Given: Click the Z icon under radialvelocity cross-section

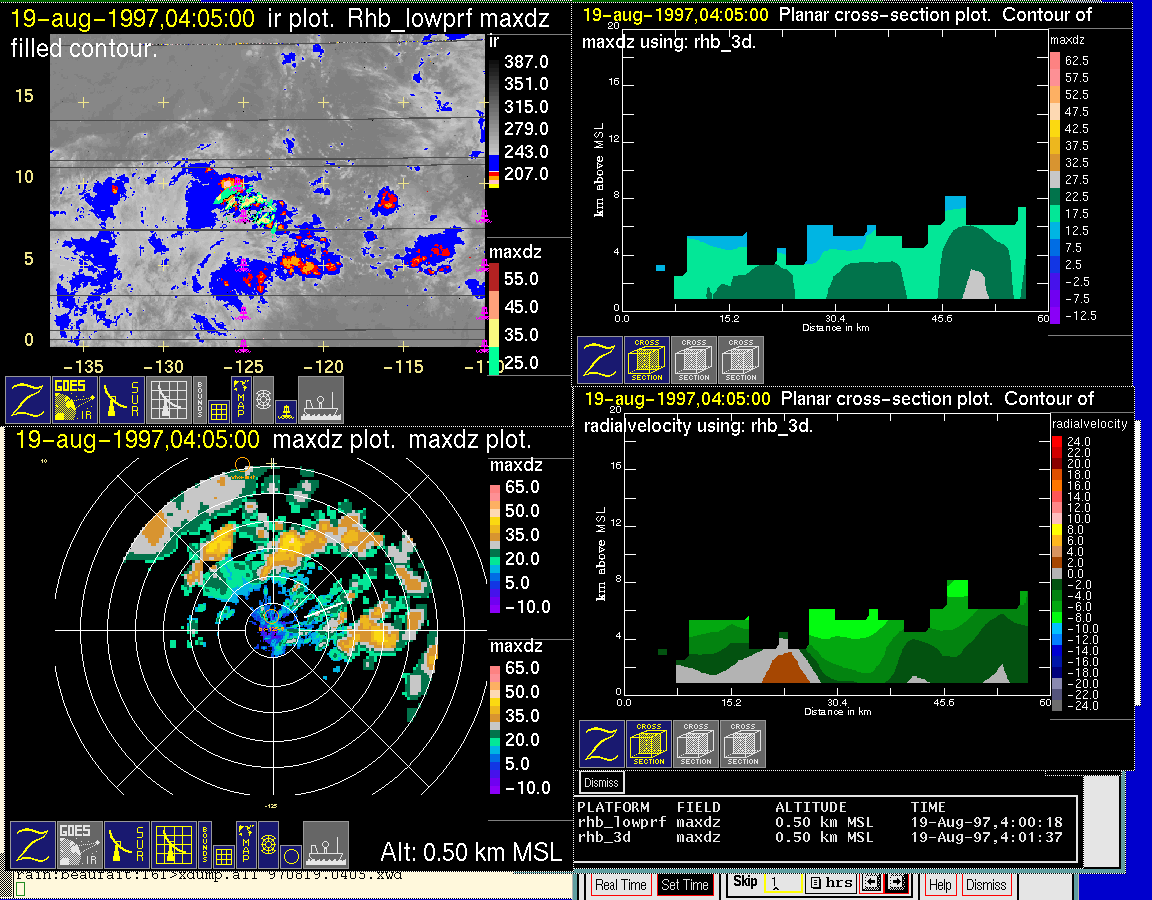Looking at the screenshot, I should [602, 744].
